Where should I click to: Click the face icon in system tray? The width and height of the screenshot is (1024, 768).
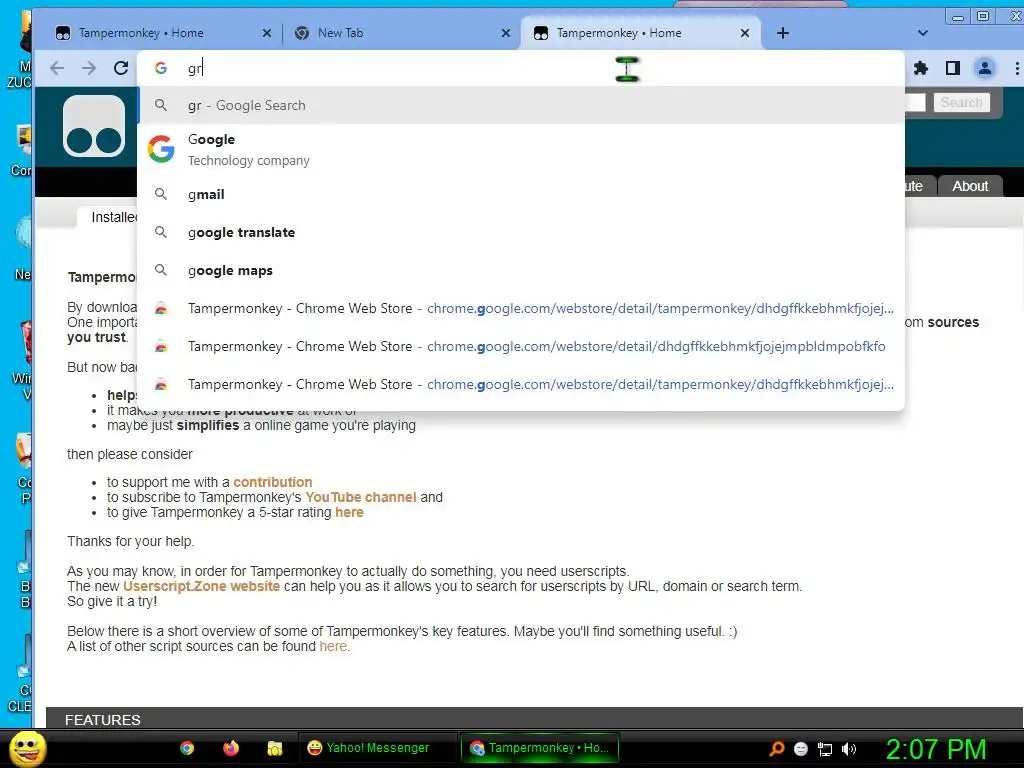(x=801, y=749)
